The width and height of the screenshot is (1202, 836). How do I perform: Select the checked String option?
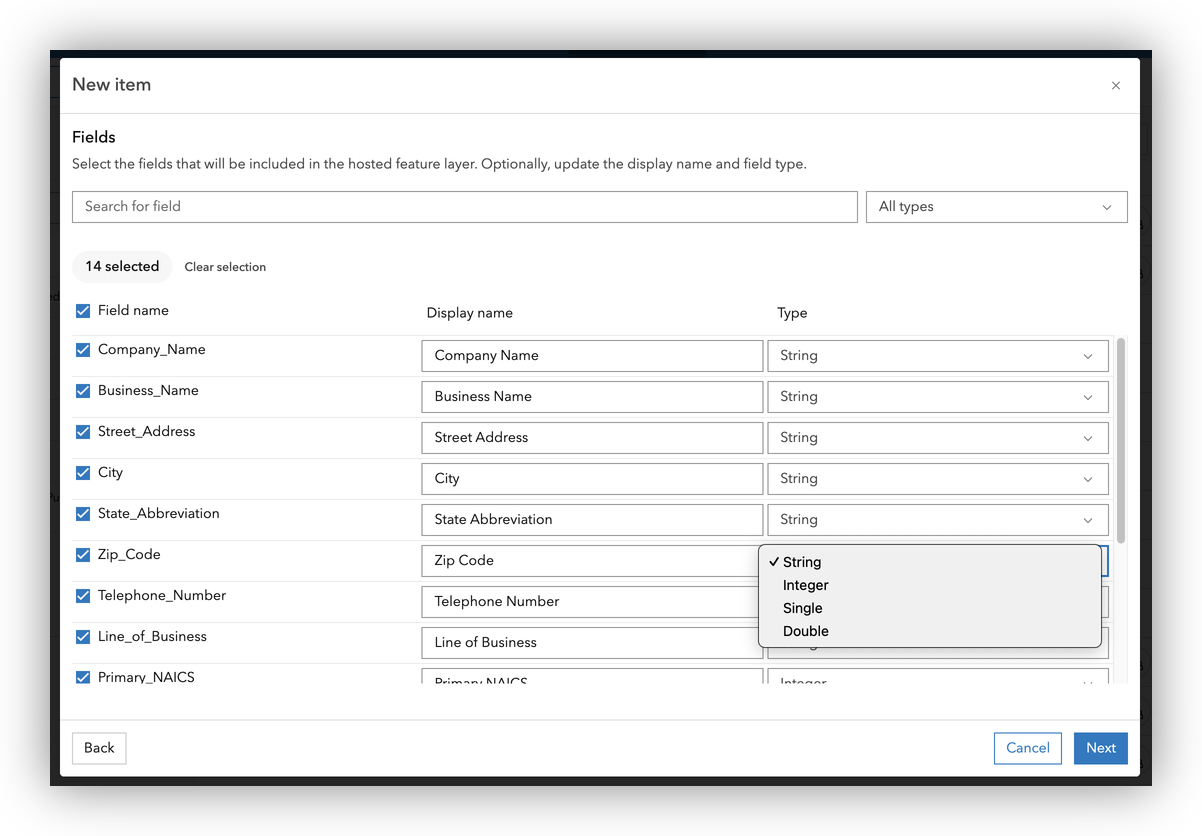tap(802, 562)
